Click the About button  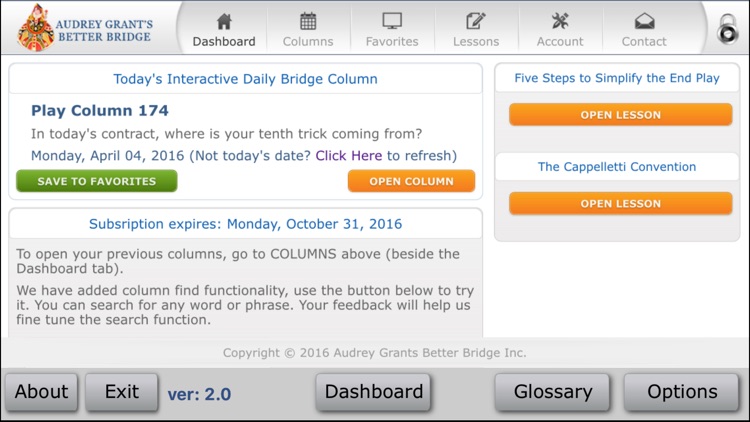(42, 392)
